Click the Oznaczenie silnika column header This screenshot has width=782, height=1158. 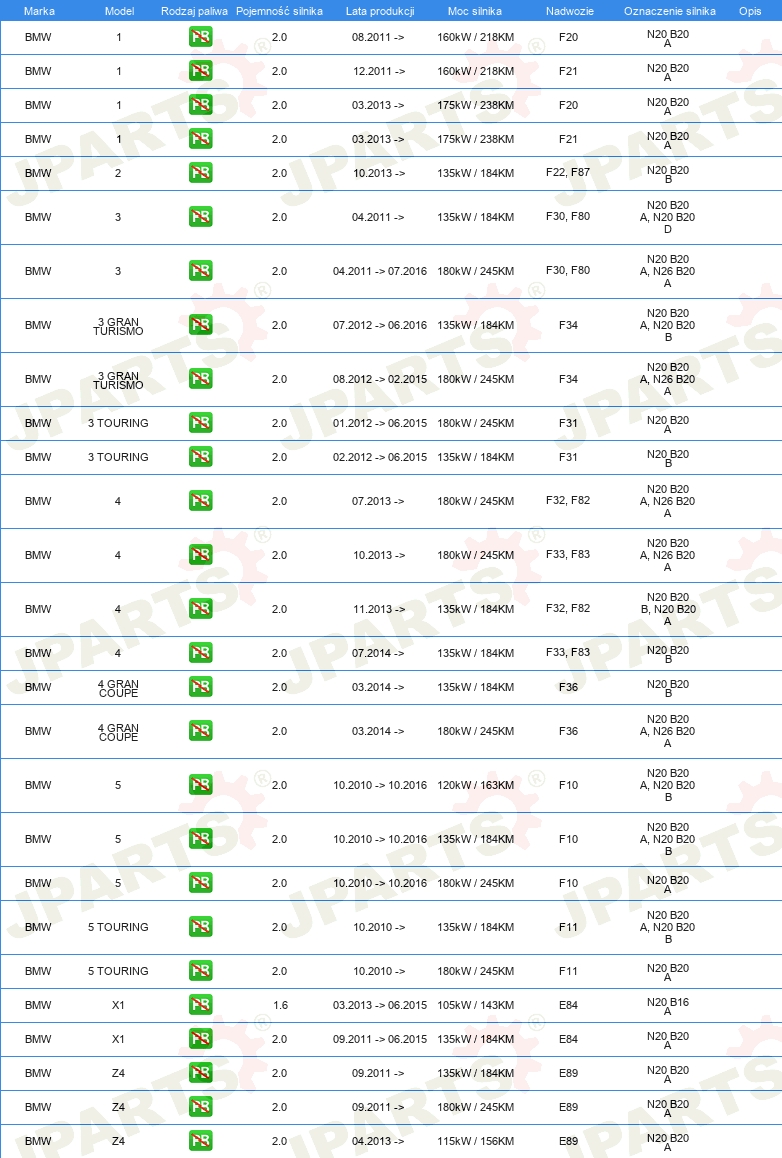670,11
